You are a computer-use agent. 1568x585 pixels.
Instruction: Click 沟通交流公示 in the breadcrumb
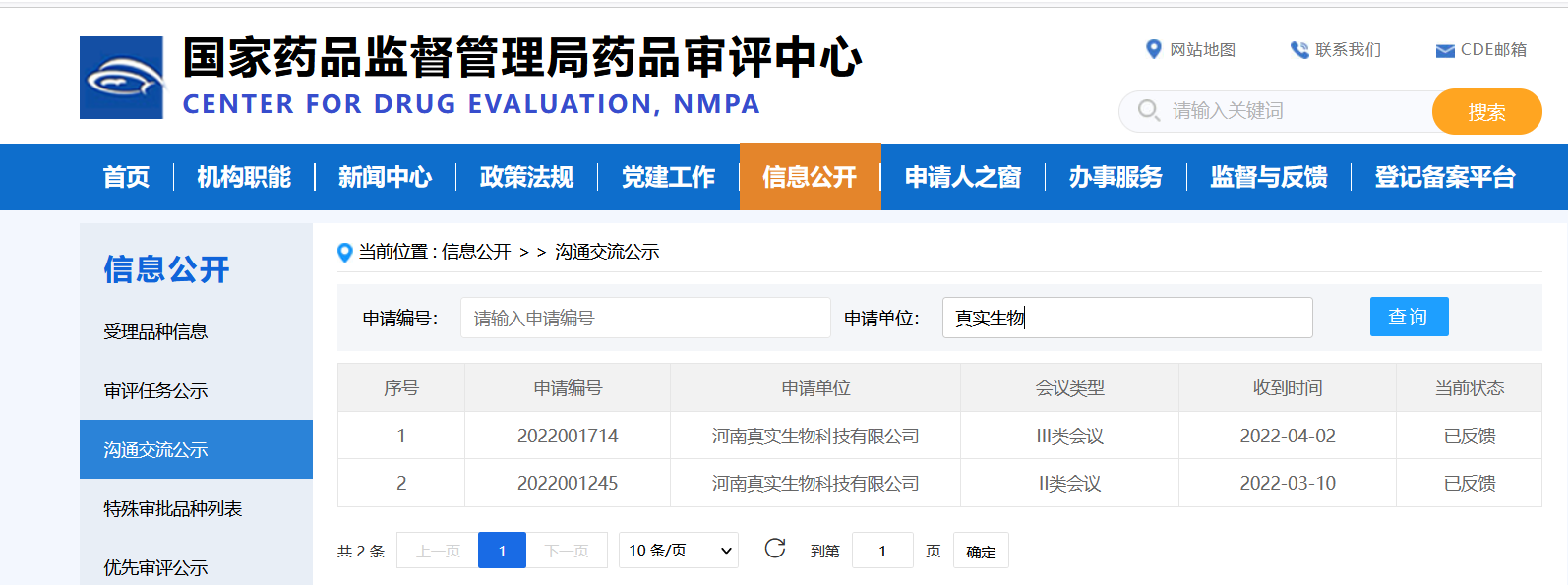(x=607, y=252)
